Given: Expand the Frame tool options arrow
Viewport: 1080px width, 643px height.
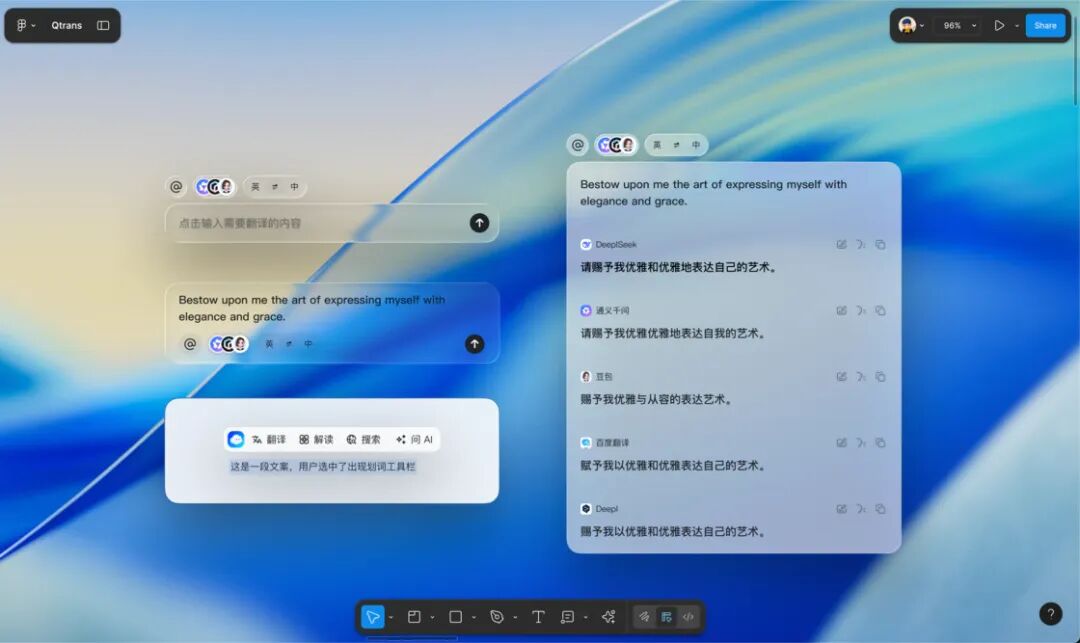Looking at the screenshot, I should [x=433, y=618].
